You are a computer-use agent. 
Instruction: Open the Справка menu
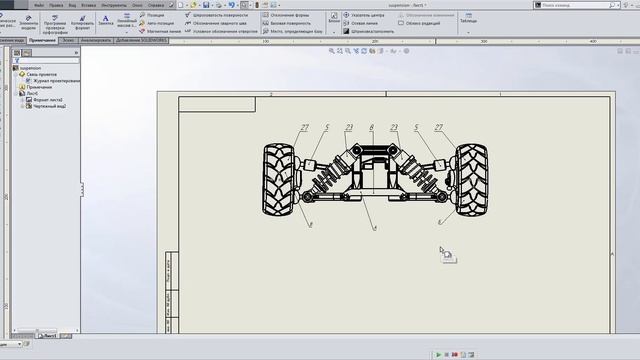[156, 5]
